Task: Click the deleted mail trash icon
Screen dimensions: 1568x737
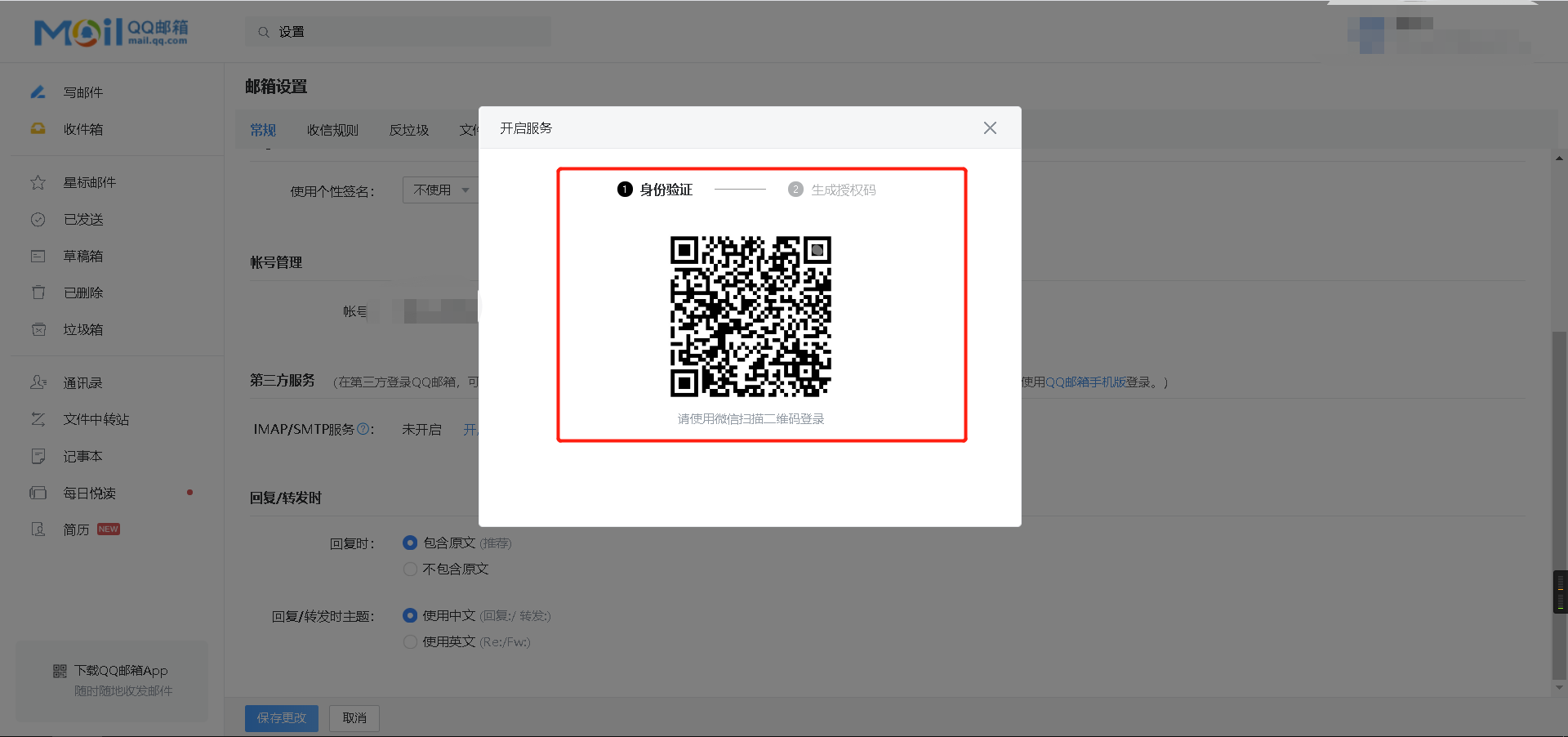Action: pyautogui.click(x=38, y=293)
